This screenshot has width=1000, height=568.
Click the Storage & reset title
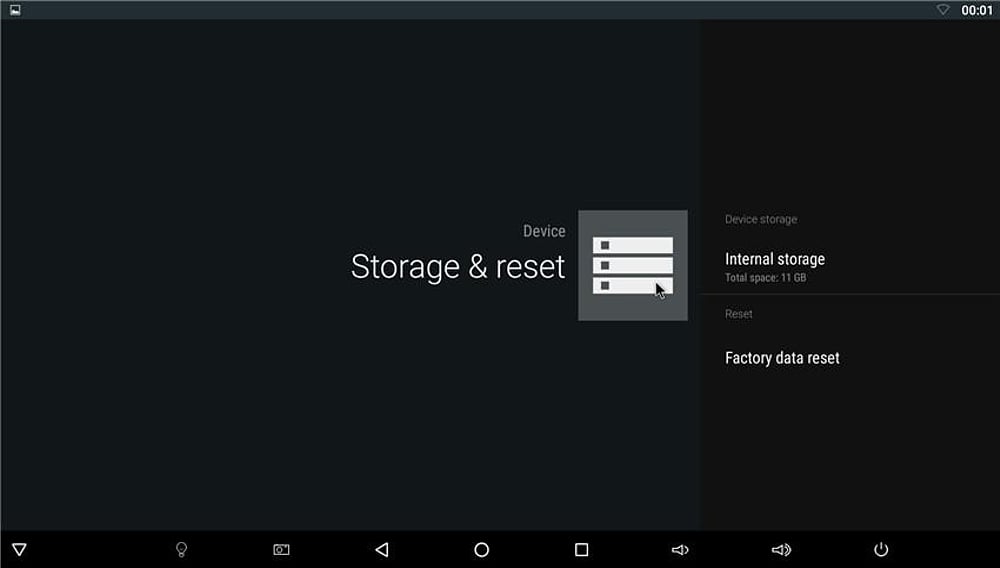pos(457,267)
